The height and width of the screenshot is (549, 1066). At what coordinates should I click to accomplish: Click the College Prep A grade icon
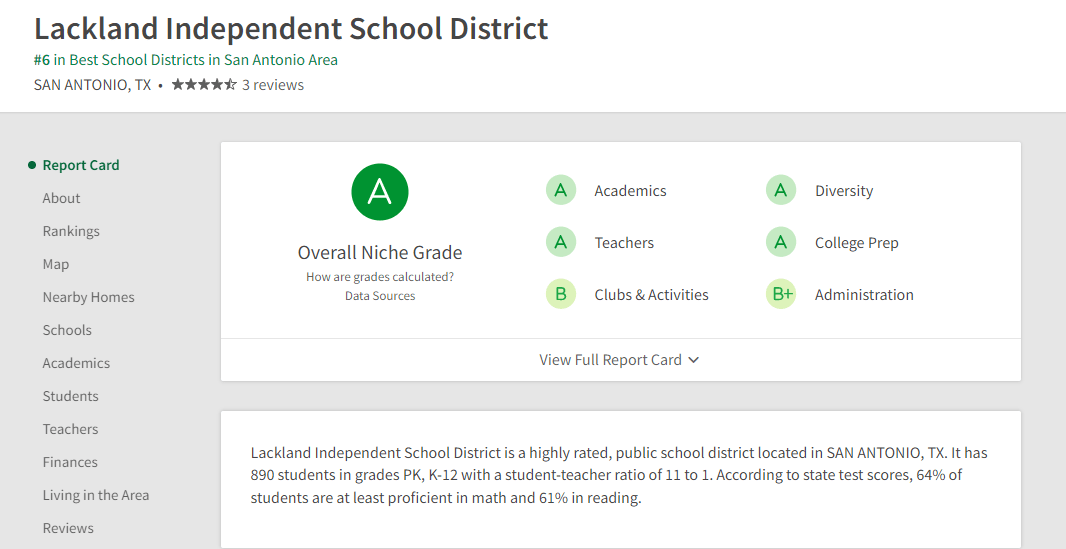point(781,242)
